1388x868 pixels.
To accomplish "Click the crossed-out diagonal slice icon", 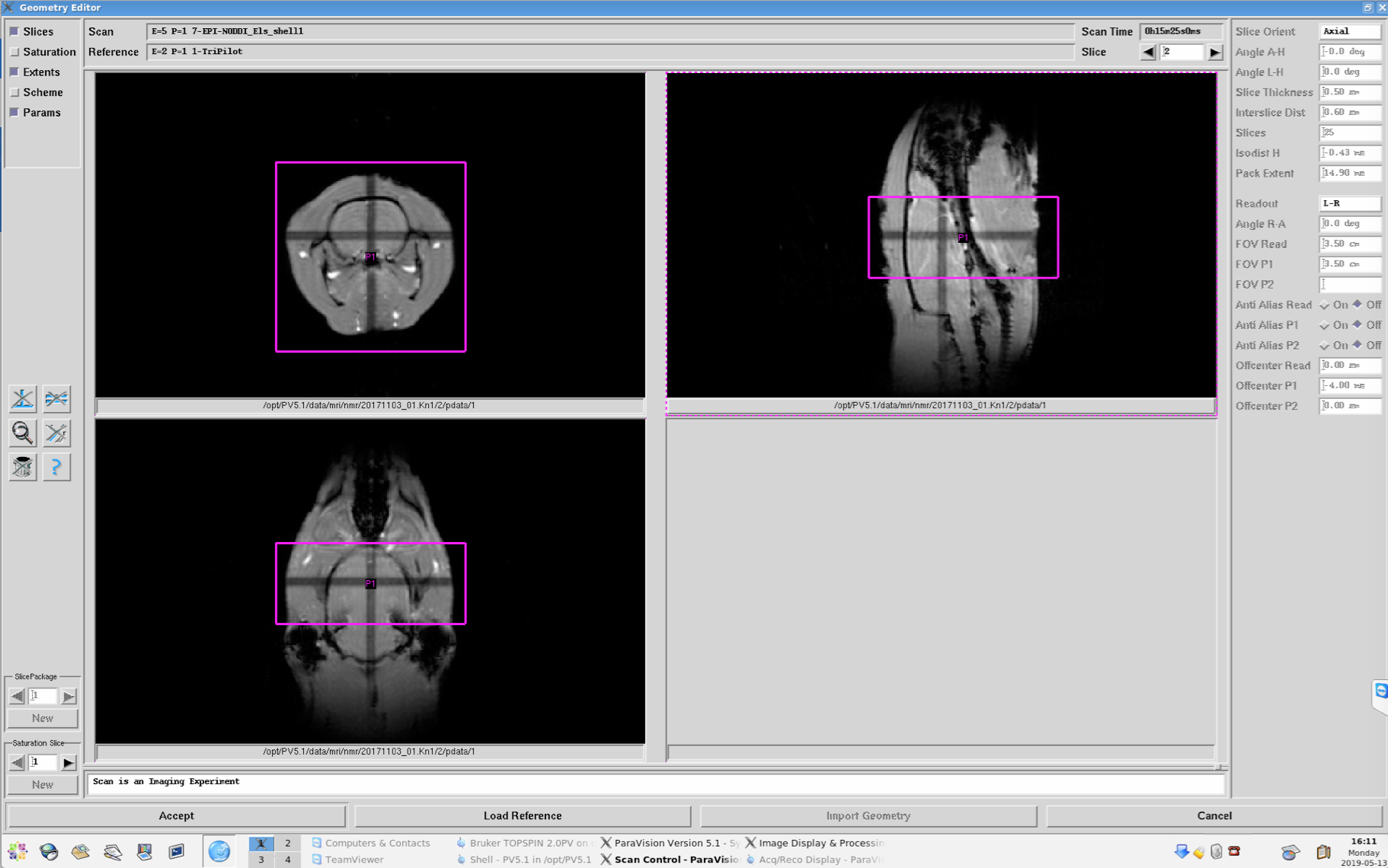I will [56, 433].
